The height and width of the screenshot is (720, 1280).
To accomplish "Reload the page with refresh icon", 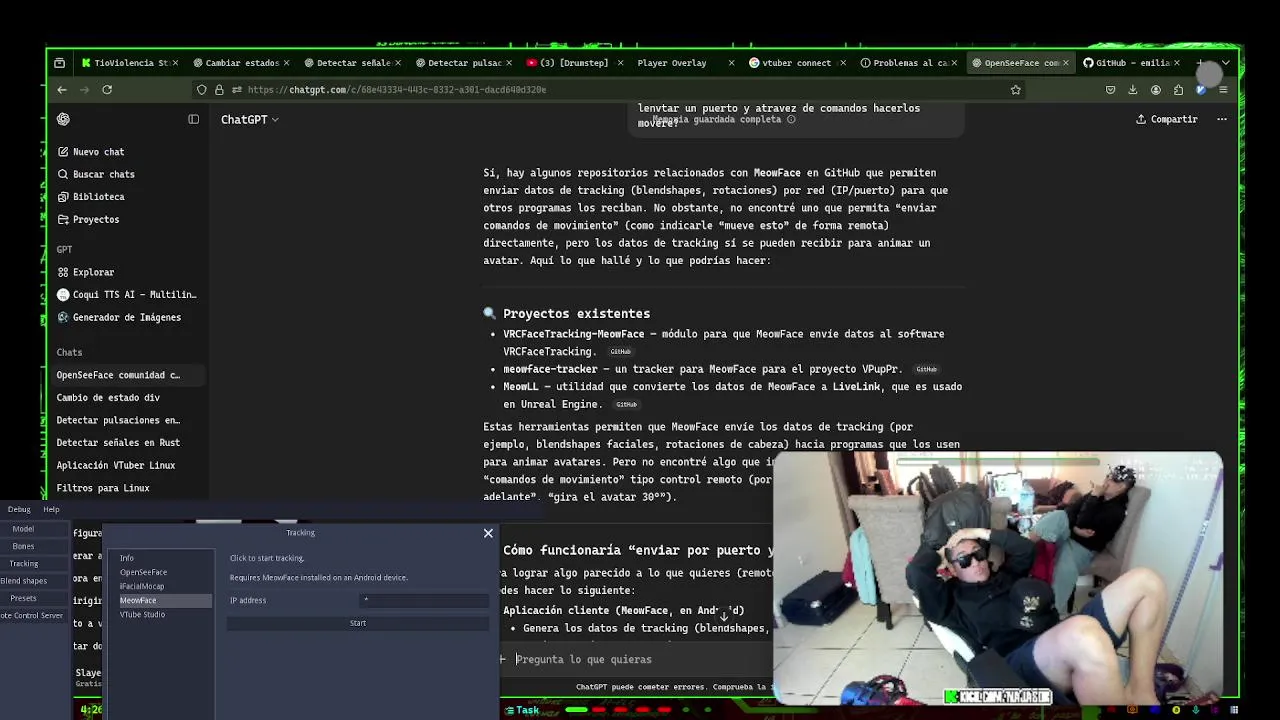I will click(x=107, y=90).
